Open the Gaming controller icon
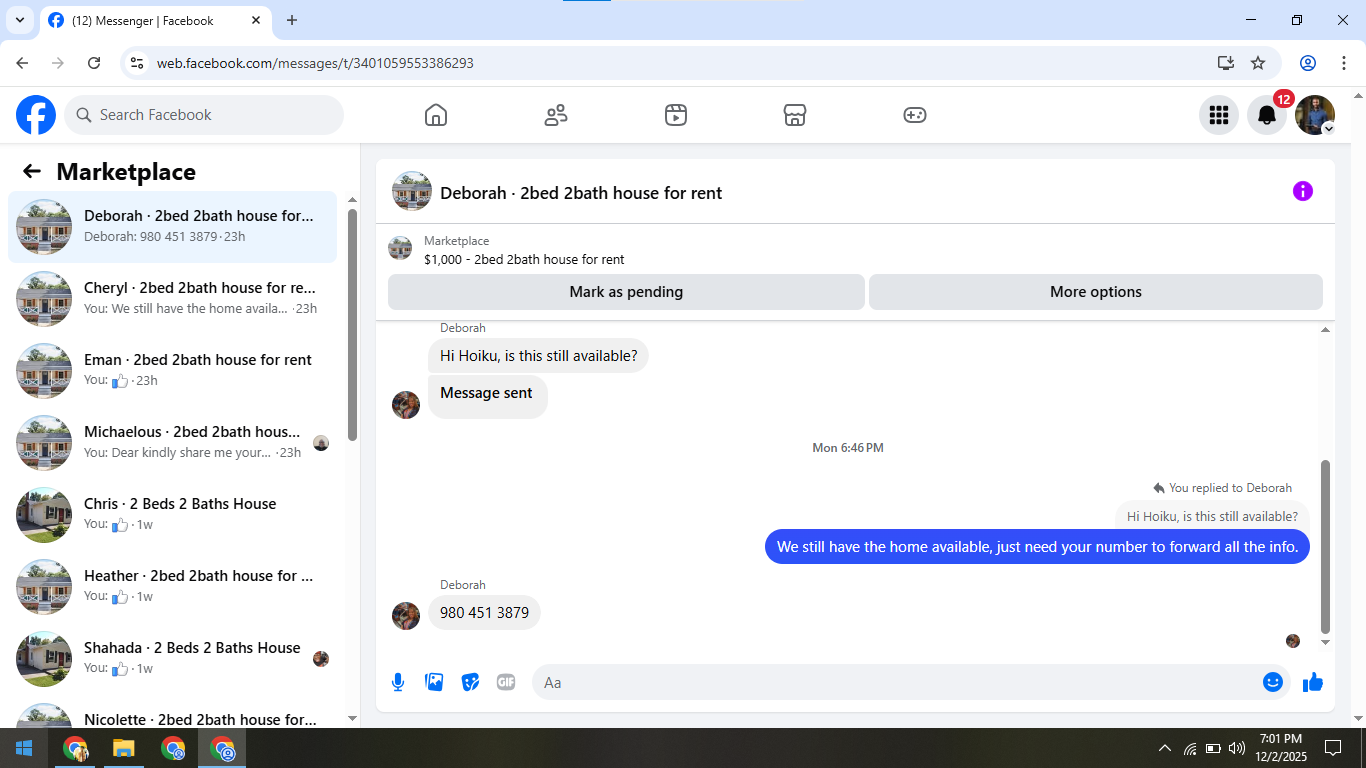Screen dimensions: 1366x768 click(915, 115)
